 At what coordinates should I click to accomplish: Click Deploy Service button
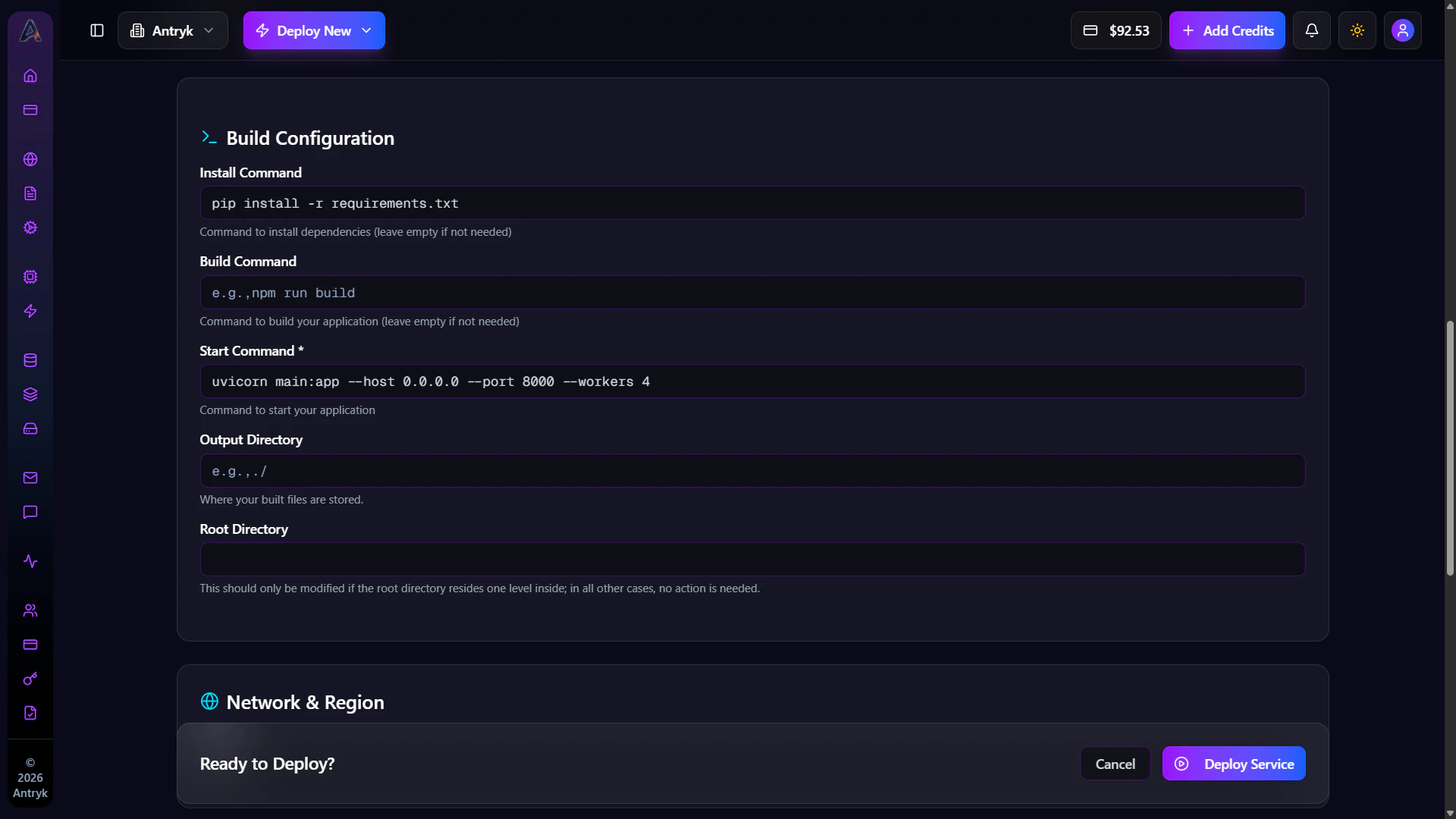(x=1234, y=764)
